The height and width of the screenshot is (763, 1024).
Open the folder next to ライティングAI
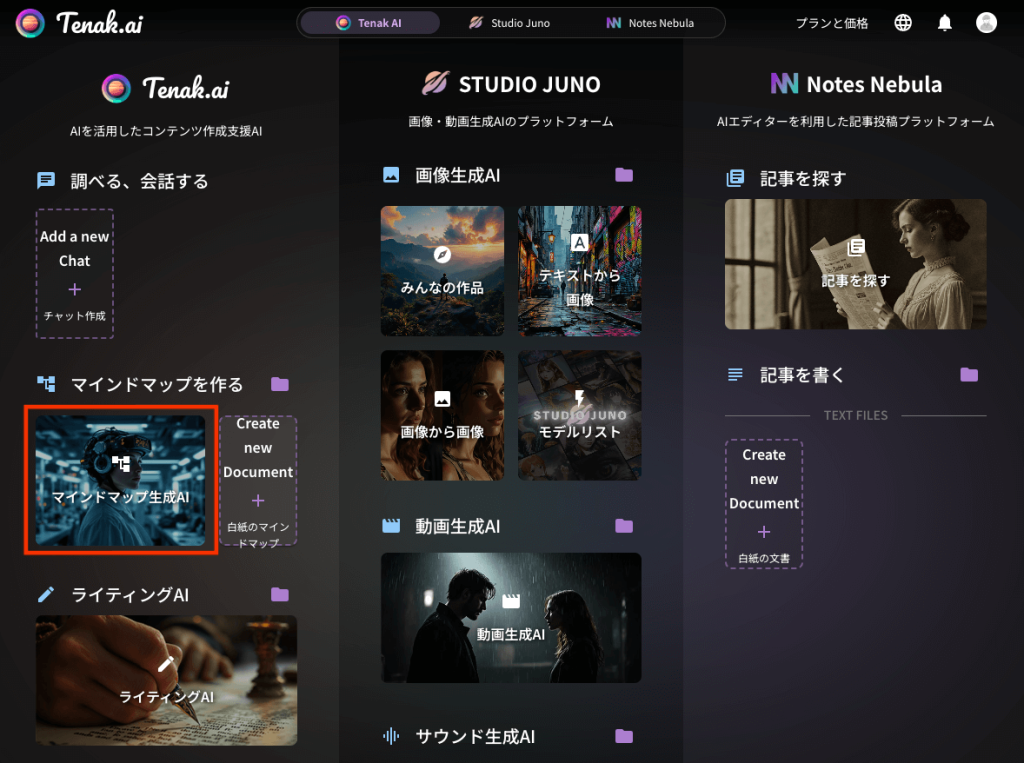[x=280, y=594]
